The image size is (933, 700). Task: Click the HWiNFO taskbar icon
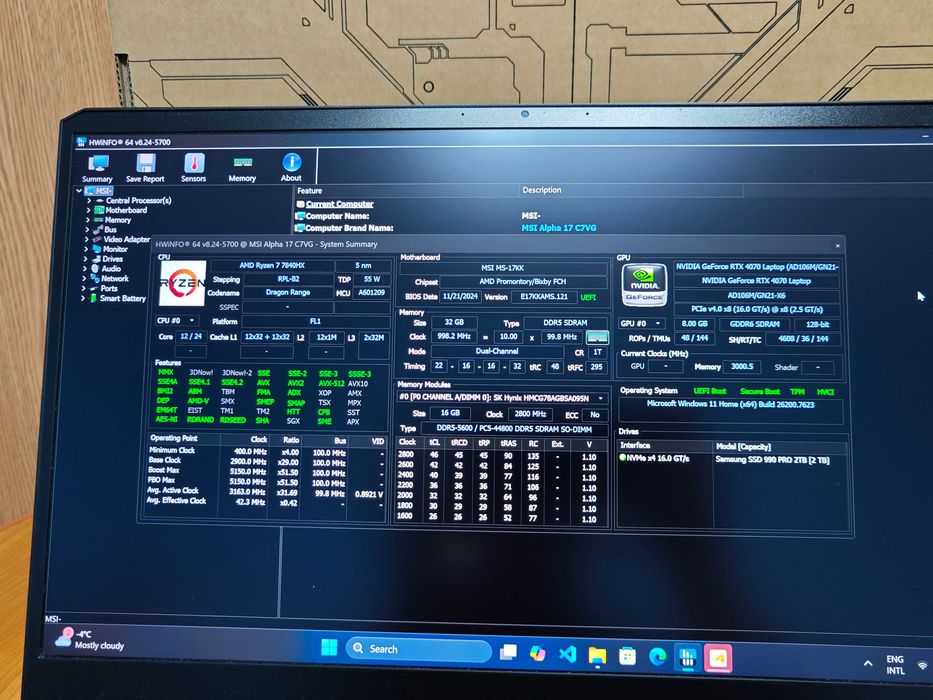click(x=688, y=658)
